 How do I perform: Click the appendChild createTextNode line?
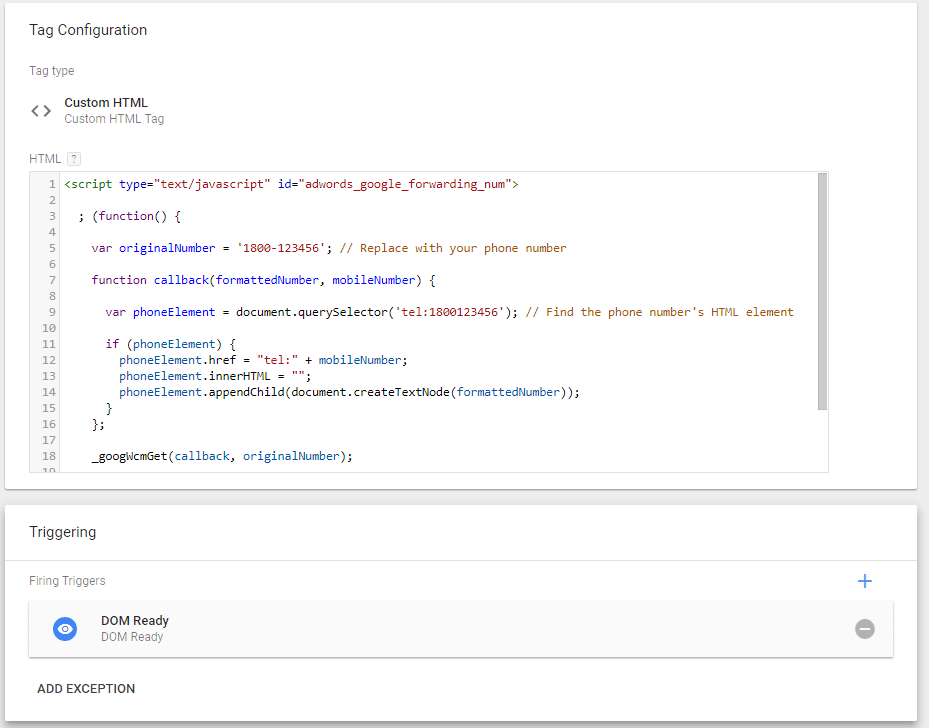click(349, 392)
